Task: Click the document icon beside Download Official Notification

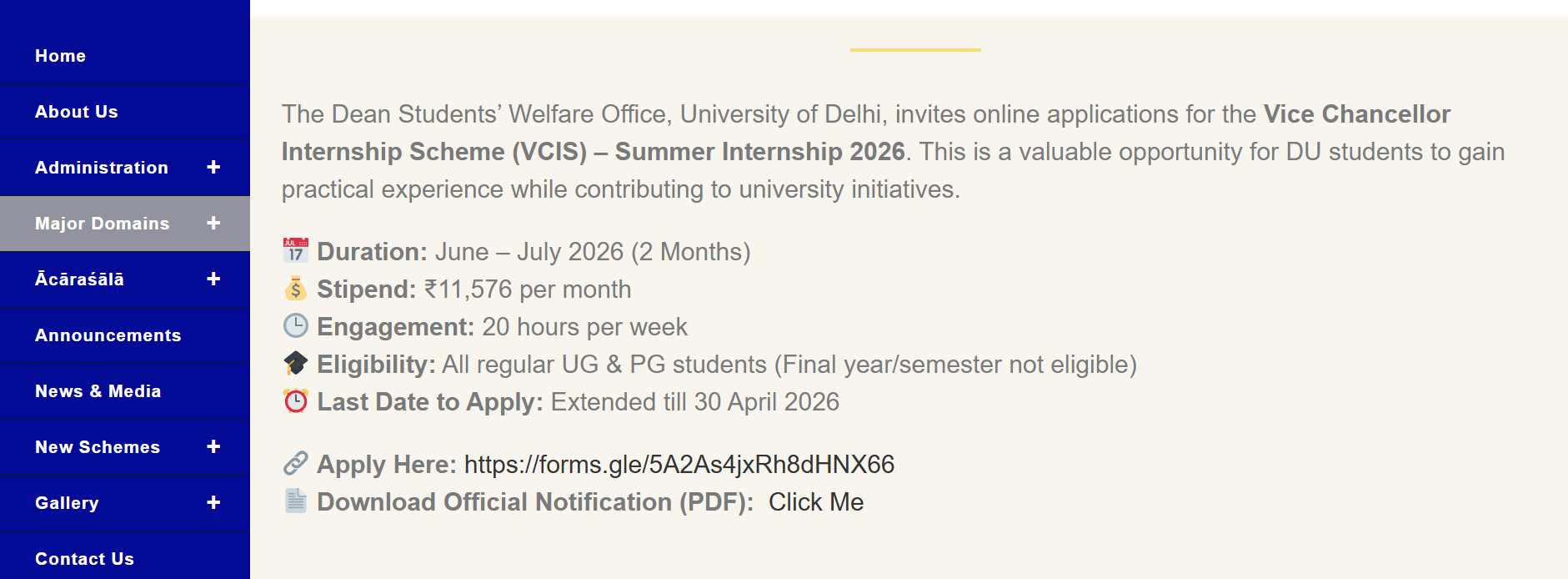Action: pyautogui.click(x=295, y=501)
